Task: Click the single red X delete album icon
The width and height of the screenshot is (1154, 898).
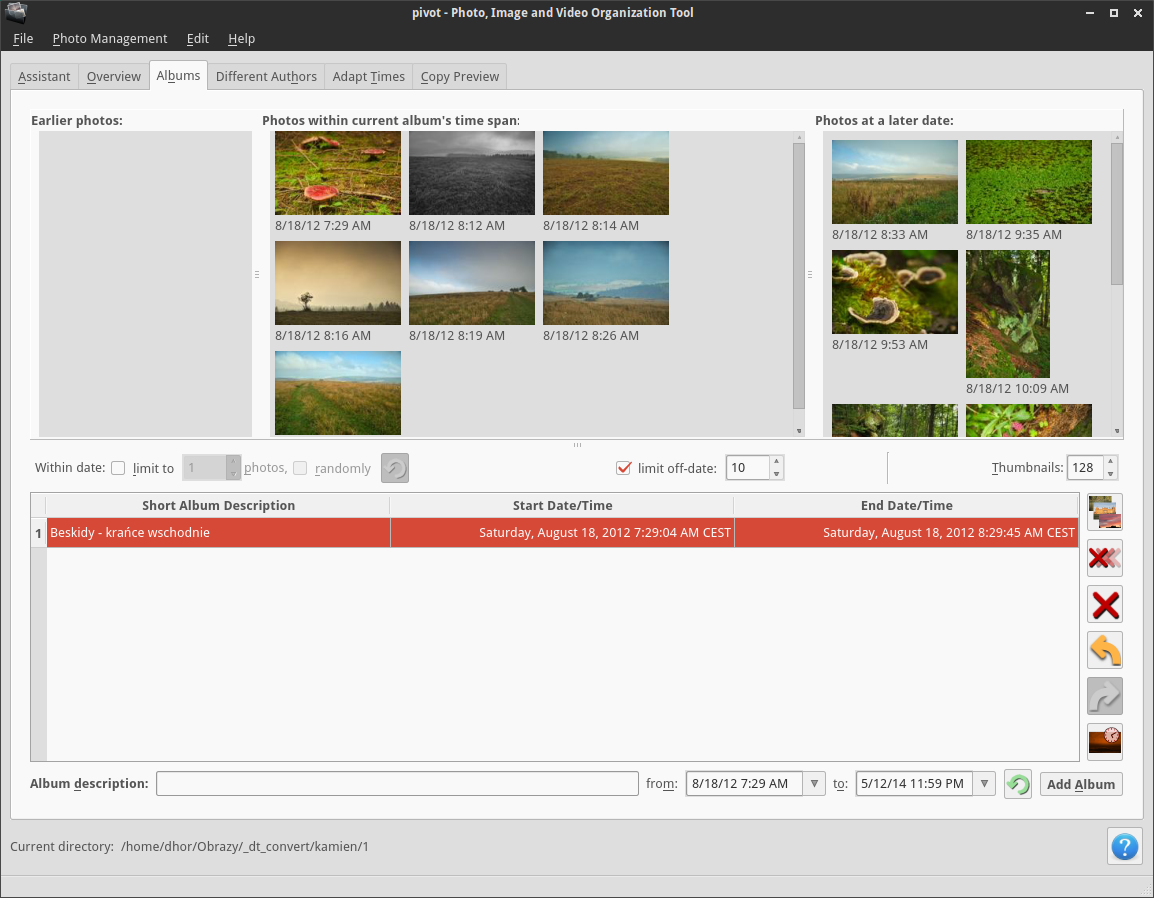Action: (x=1105, y=604)
